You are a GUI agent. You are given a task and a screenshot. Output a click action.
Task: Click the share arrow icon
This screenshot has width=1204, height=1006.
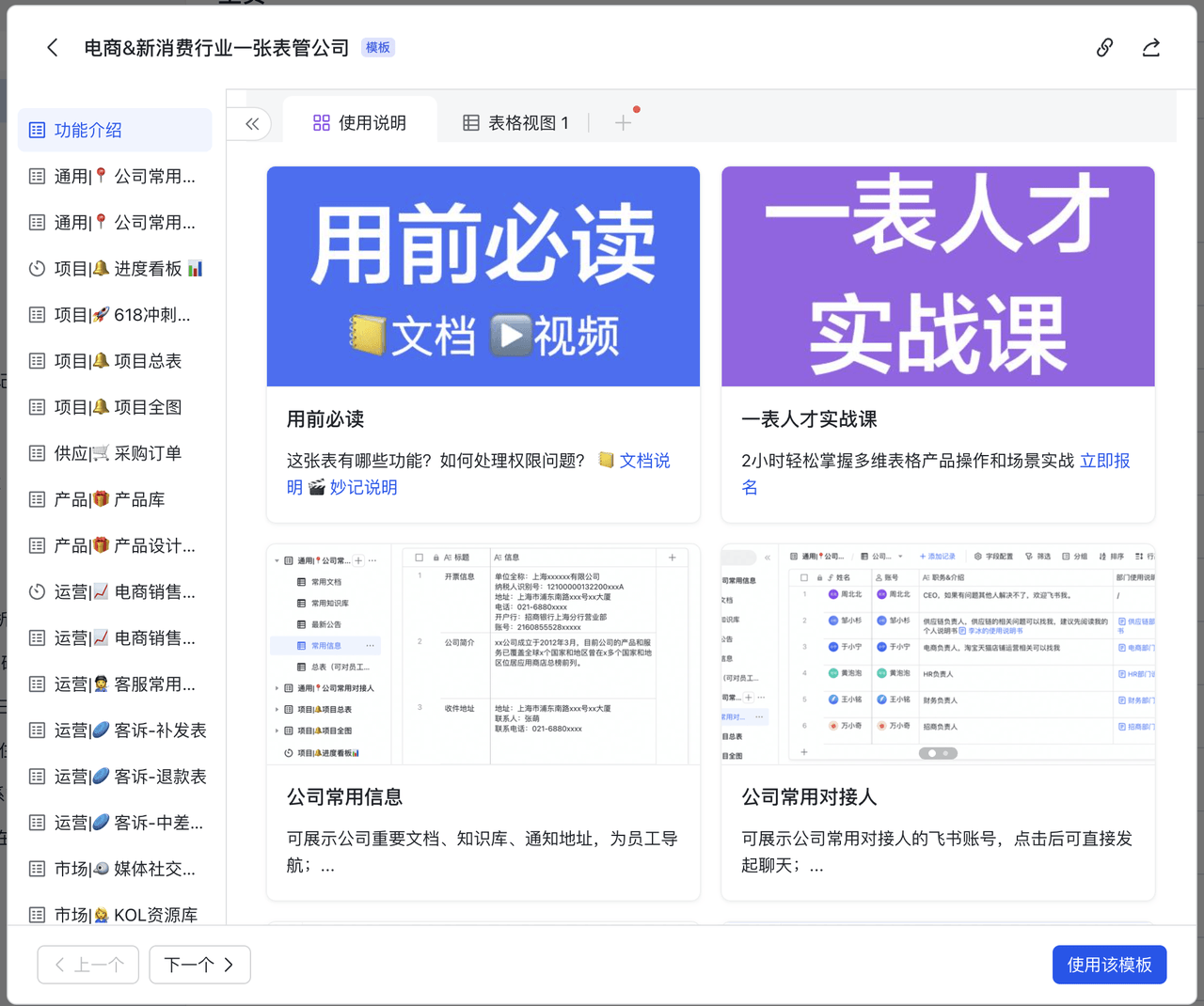tap(1150, 48)
